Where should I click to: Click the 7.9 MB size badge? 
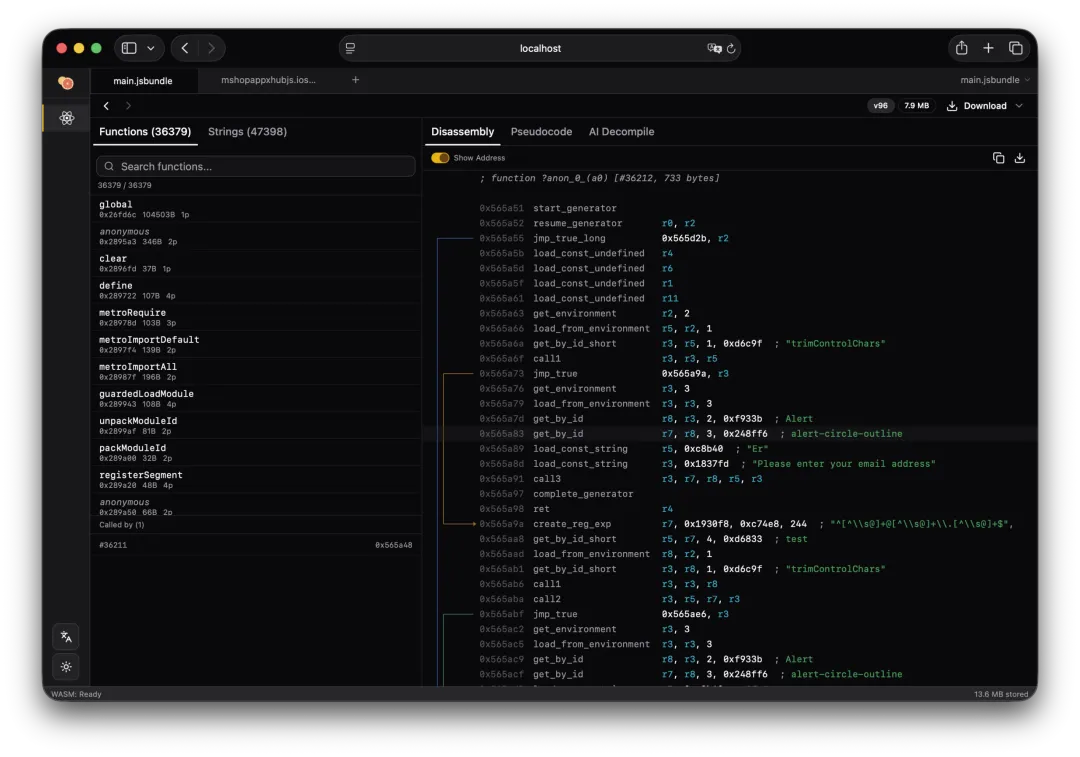[916, 105]
